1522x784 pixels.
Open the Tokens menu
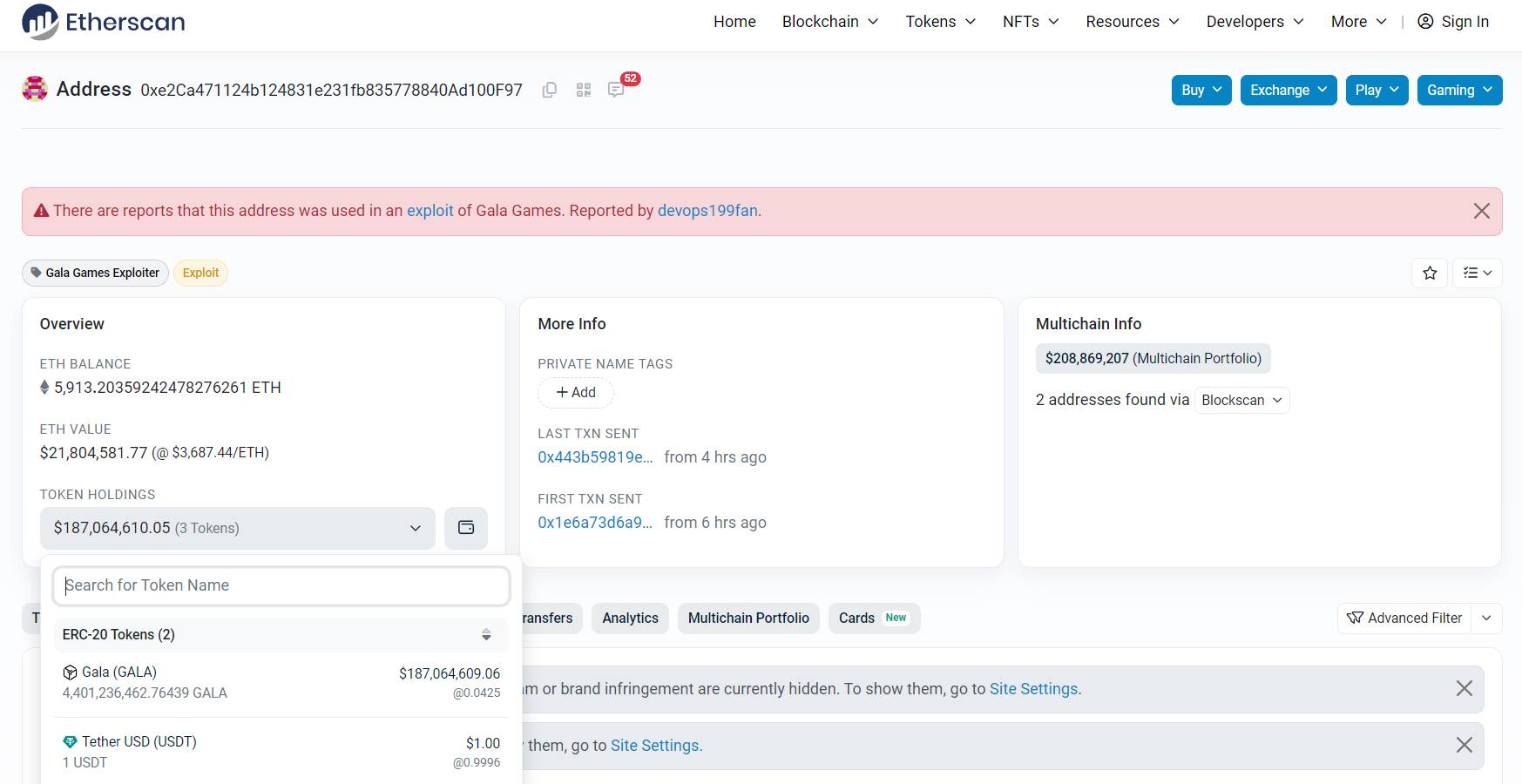point(941,22)
